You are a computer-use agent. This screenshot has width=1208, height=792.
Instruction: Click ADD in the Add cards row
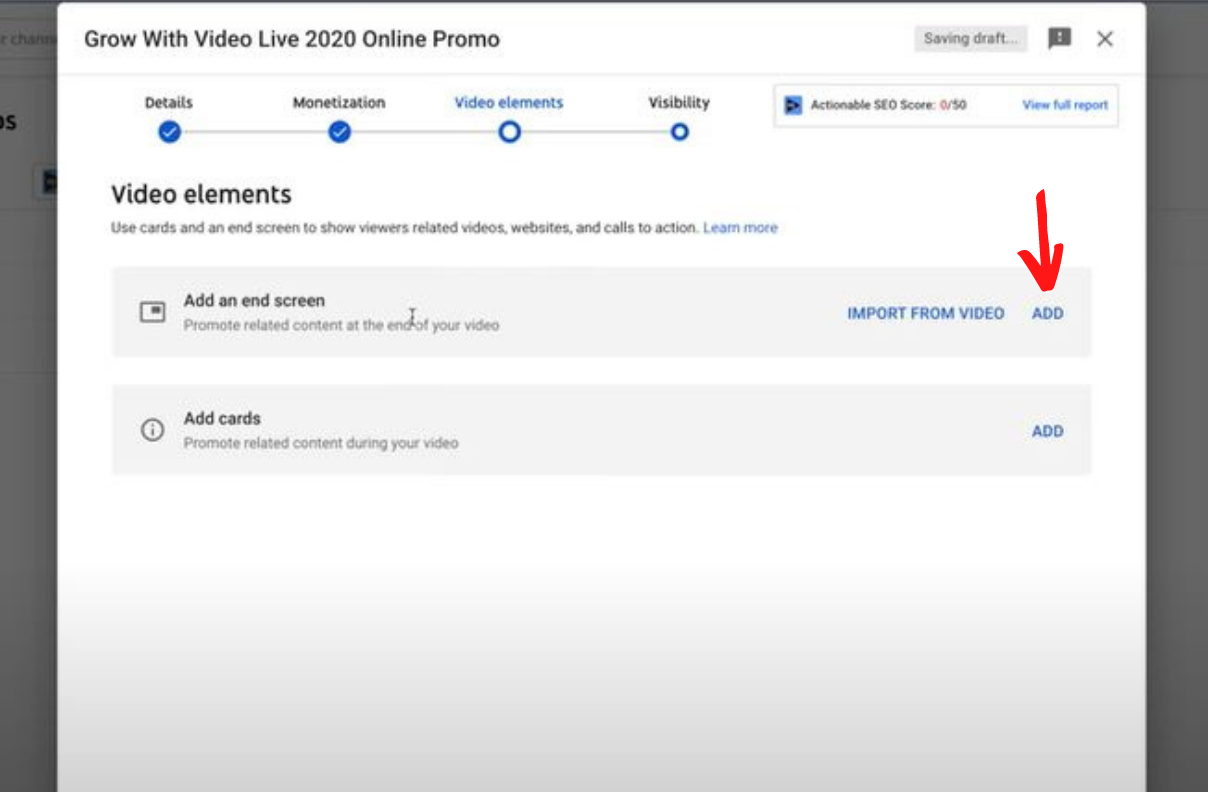coord(1047,432)
